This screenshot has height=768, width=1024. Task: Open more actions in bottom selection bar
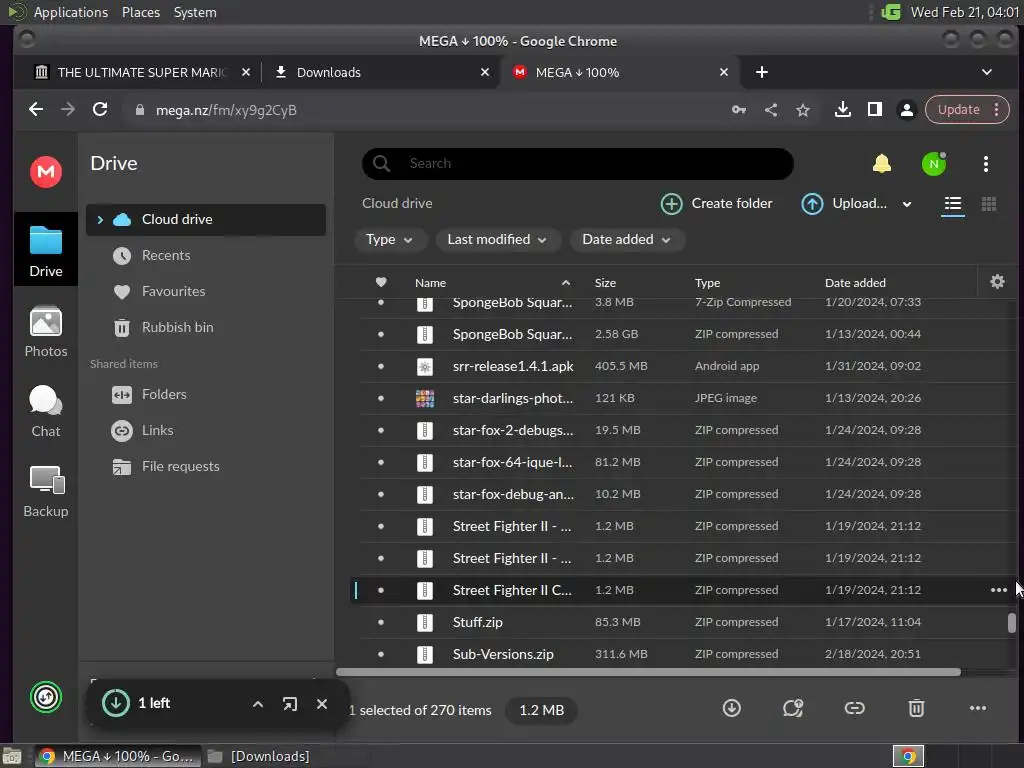(978, 708)
